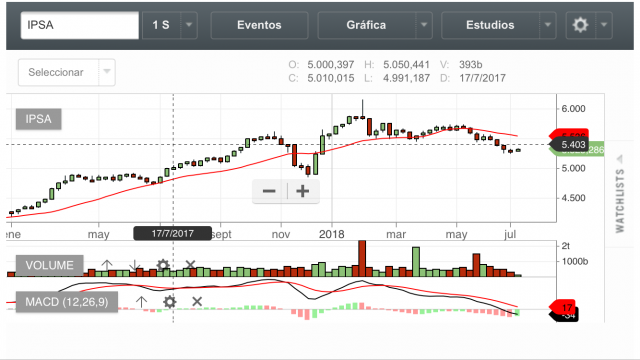Viewport: 640px width, 360px height.
Task: Move the MACD panel up
Action: click(141, 302)
